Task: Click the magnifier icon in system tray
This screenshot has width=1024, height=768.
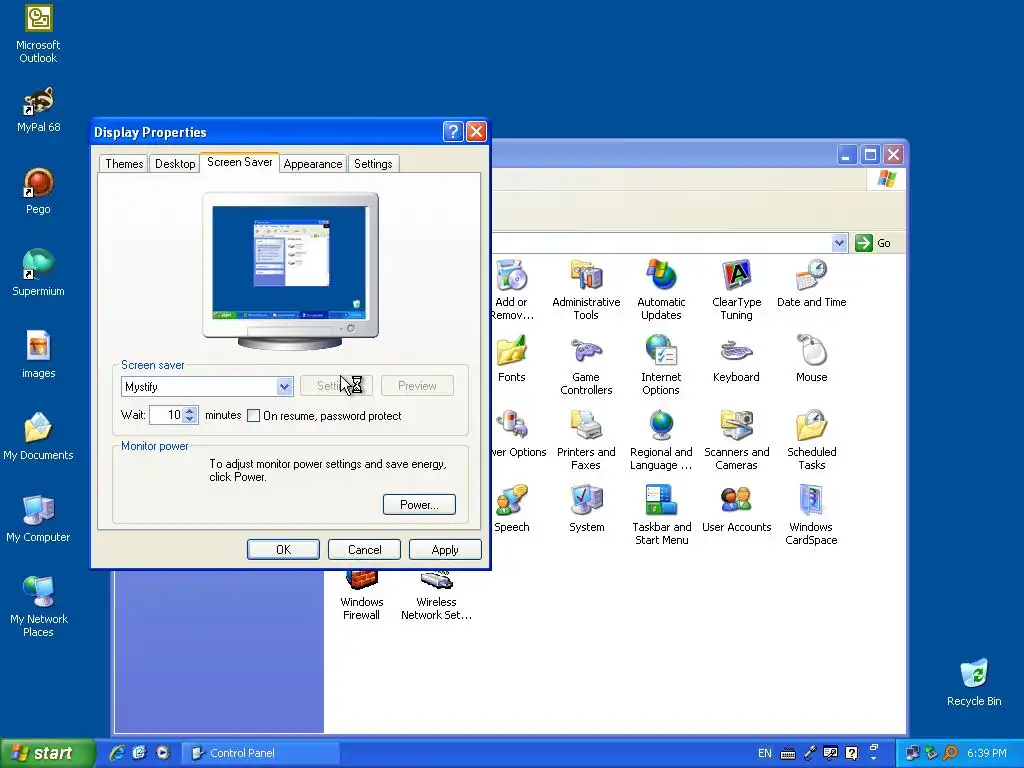Action: [x=950, y=753]
